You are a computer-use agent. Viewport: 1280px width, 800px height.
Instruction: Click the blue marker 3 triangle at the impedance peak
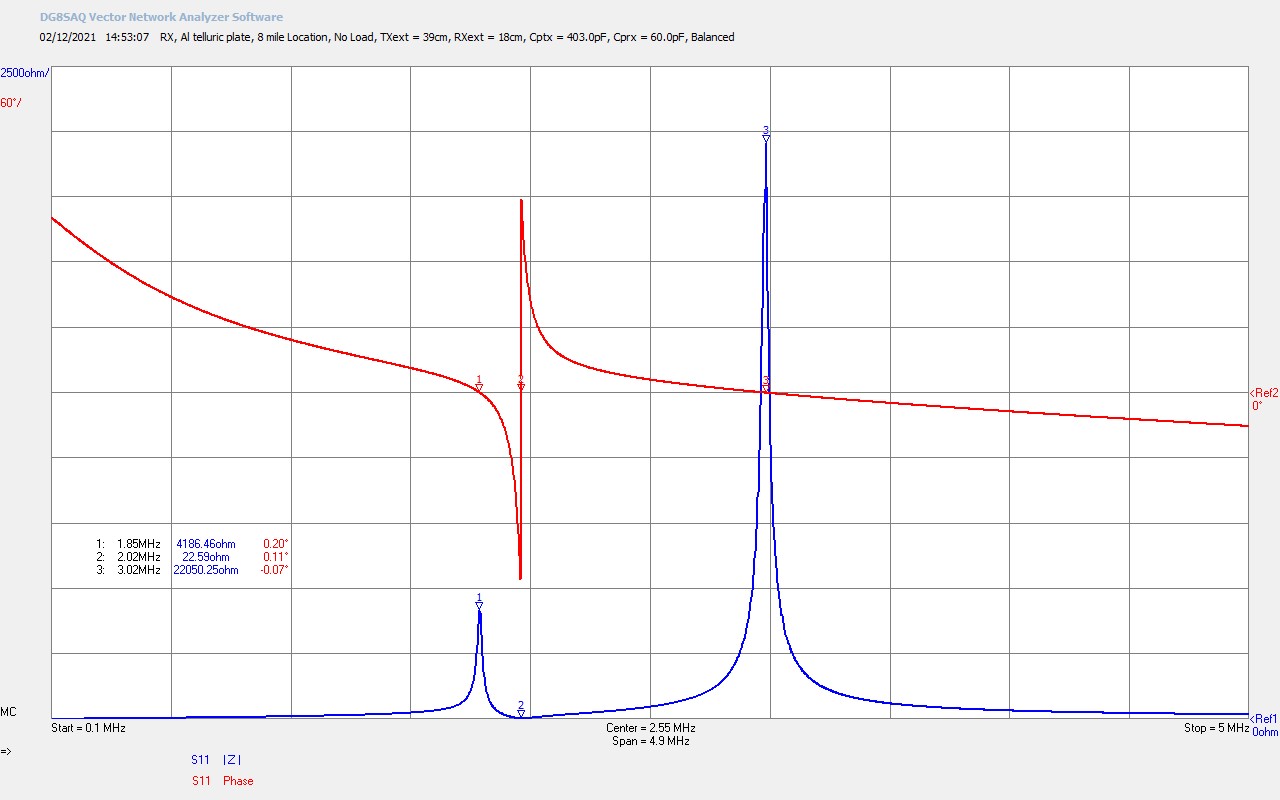coord(766,138)
